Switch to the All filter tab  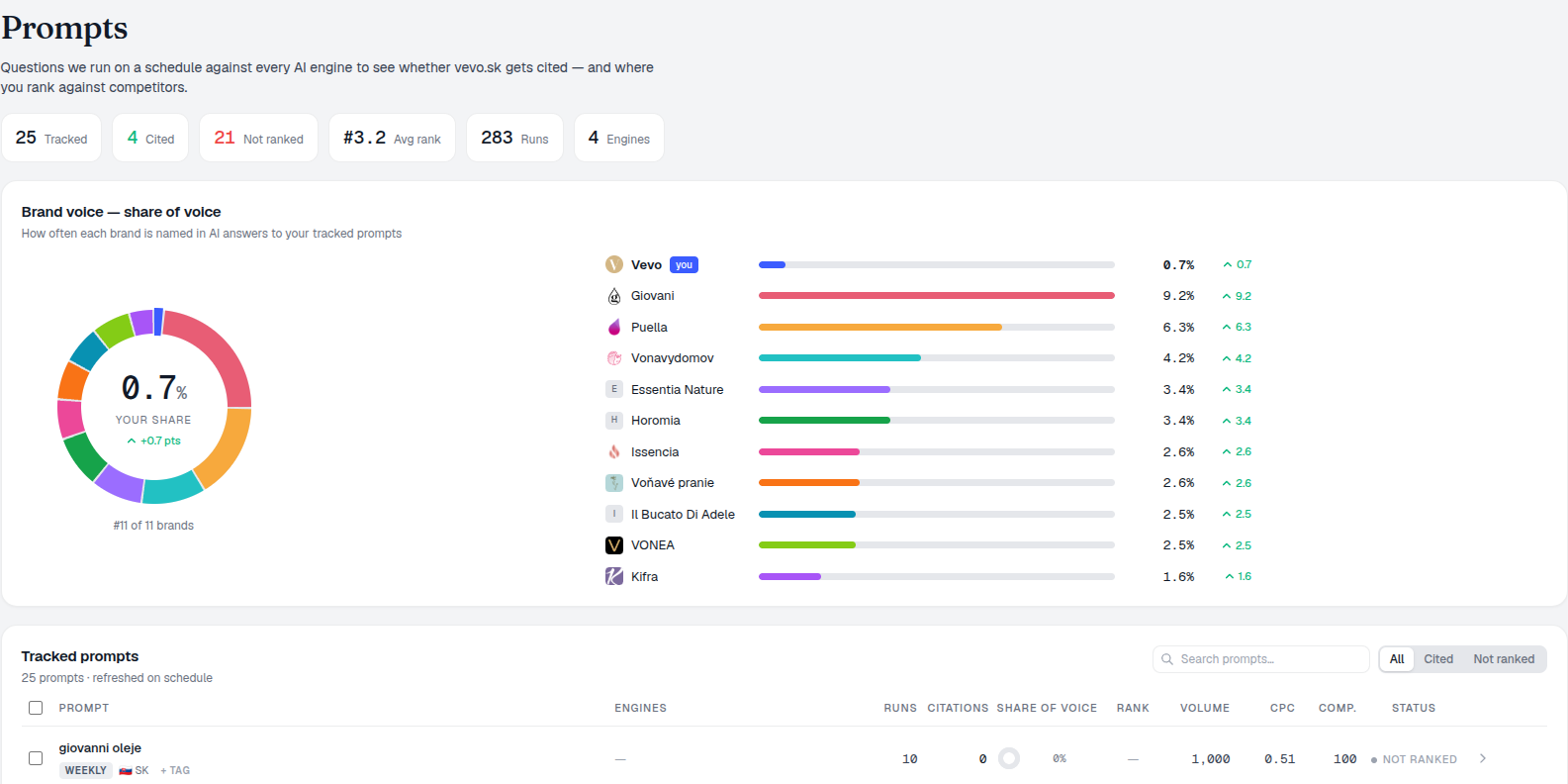pos(1397,659)
